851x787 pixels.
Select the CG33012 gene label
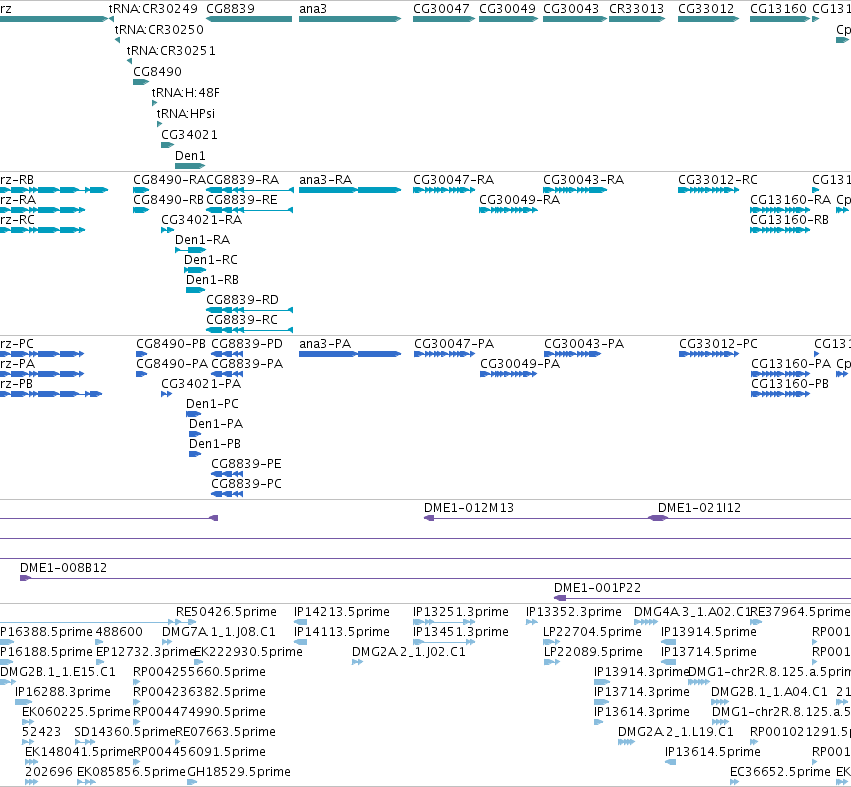click(706, 9)
